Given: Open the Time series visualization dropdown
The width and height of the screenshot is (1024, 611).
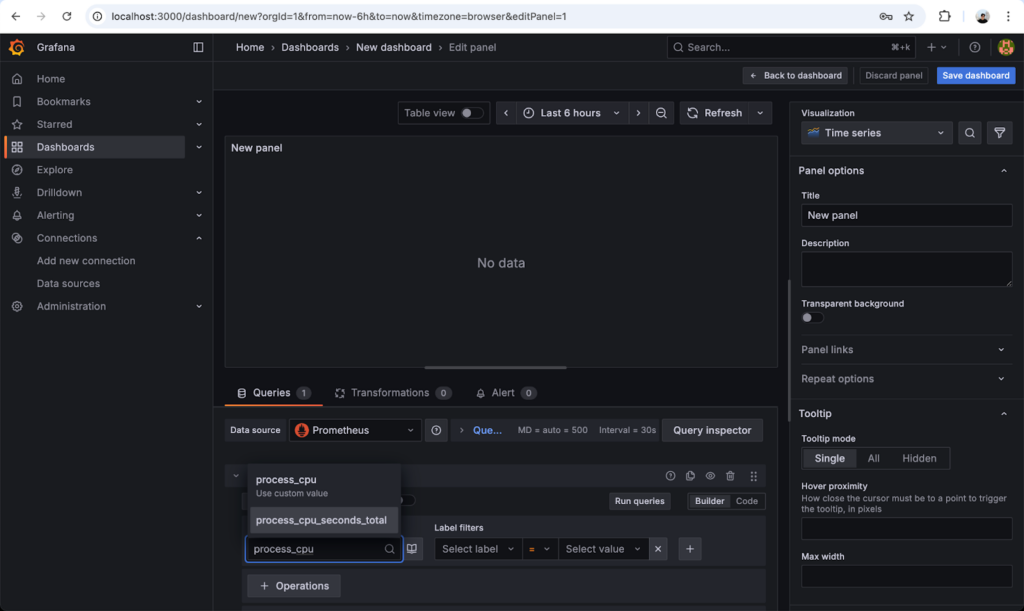Looking at the screenshot, I should coord(876,133).
